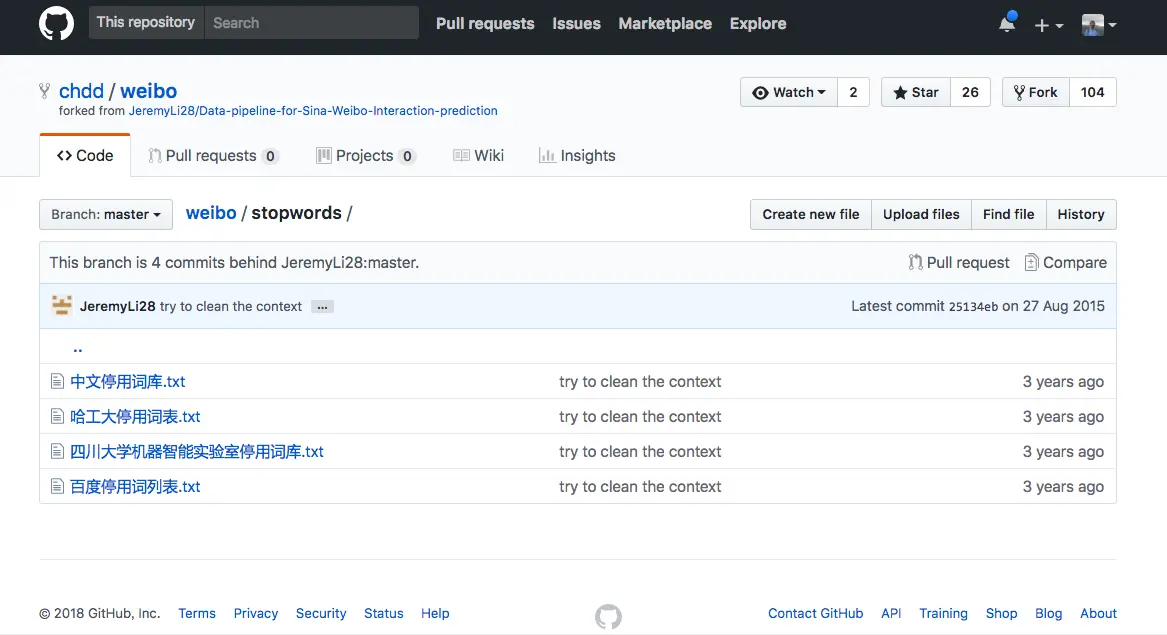Open the notifications bell
The image size is (1167, 635).
(x=1007, y=24)
